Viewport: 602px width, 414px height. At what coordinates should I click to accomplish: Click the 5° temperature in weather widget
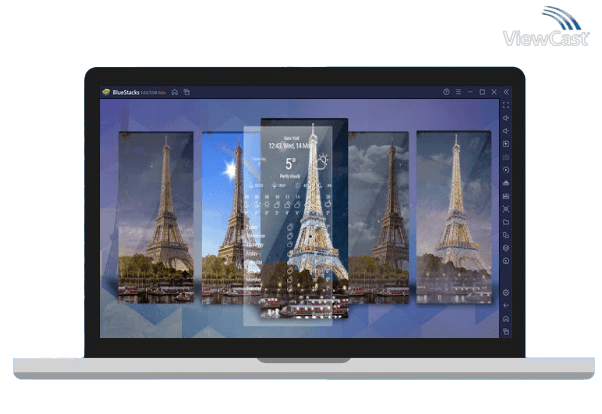pyautogui.click(x=291, y=164)
